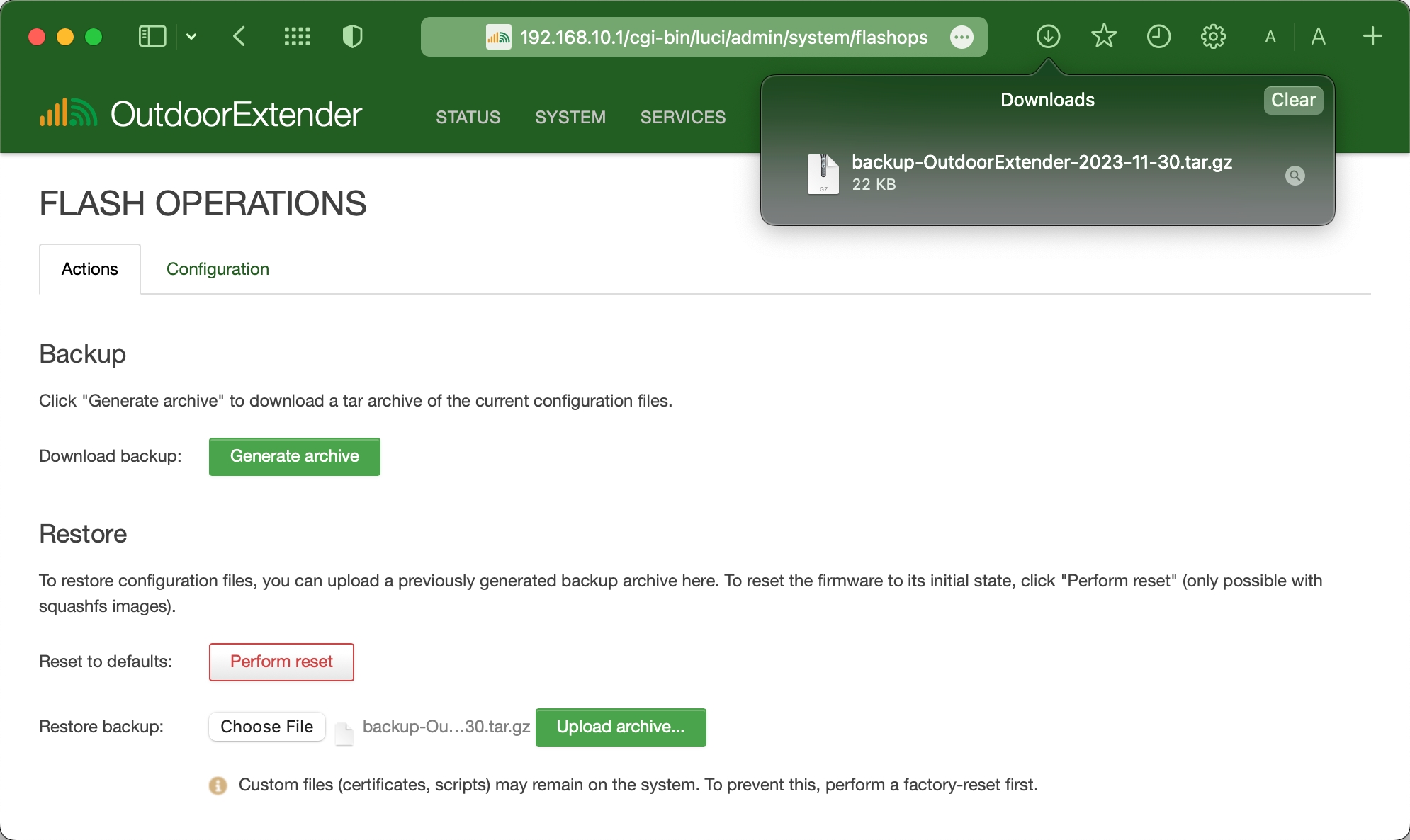
Task: Open browser settings gear icon
Action: (1213, 36)
